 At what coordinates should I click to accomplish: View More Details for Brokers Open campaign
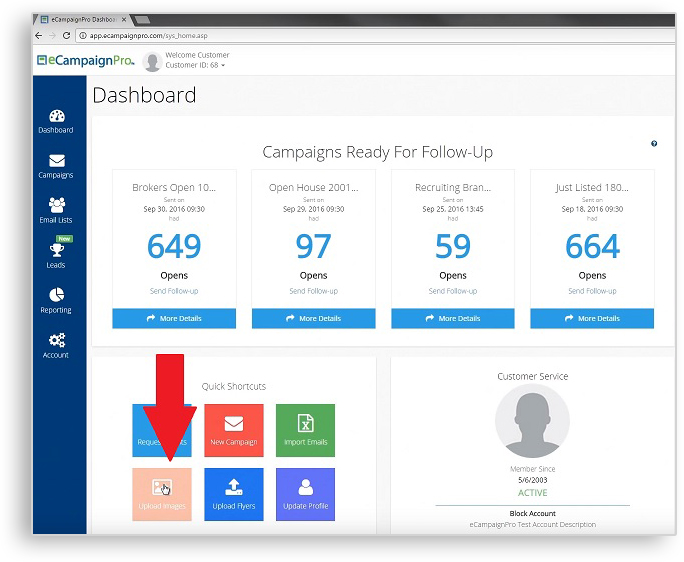coord(174,319)
